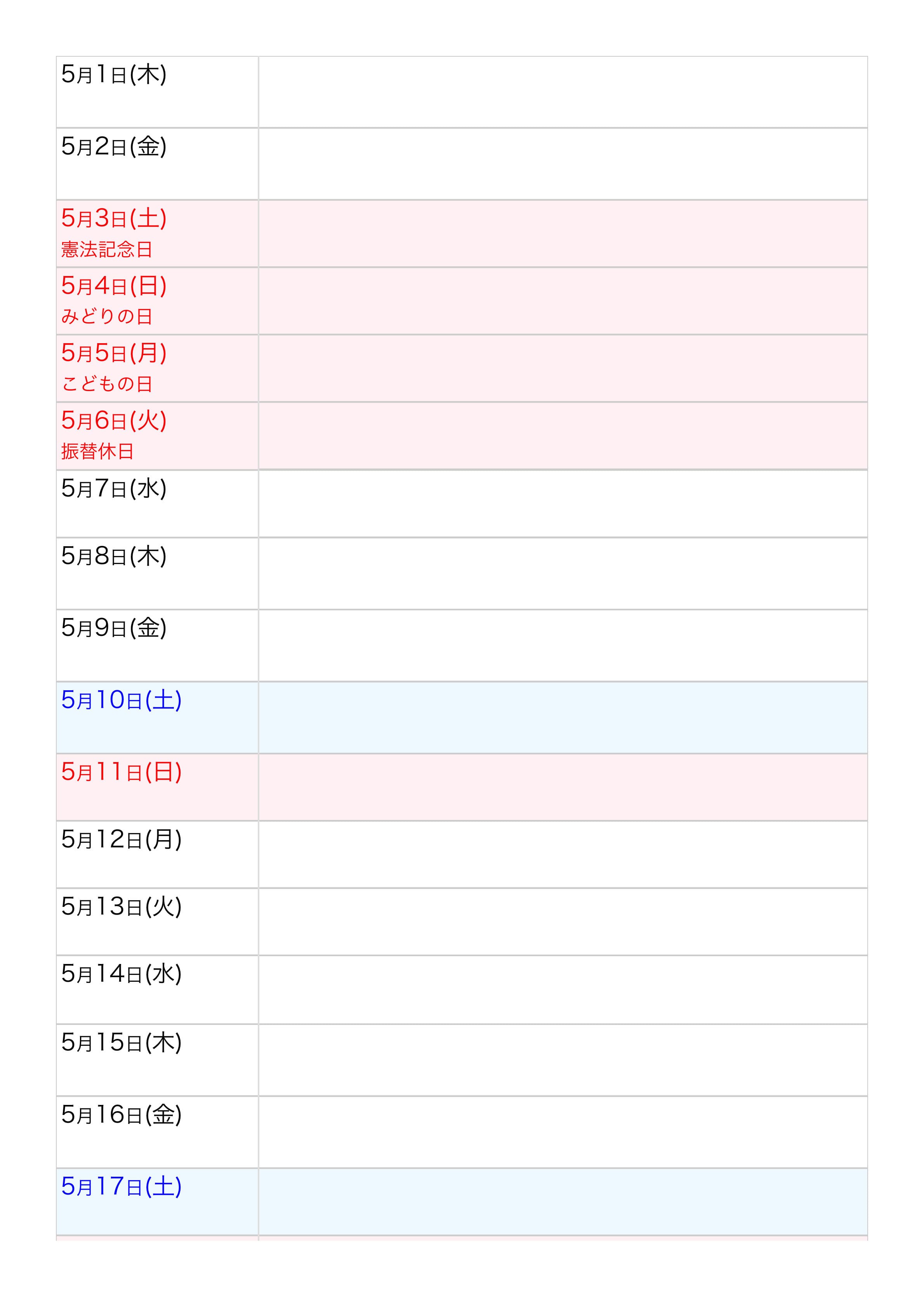This screenshot has height=1306, width=924.
Task: Select the empty memo field for 5月8日(木)
Action: [x=562, y=573]
